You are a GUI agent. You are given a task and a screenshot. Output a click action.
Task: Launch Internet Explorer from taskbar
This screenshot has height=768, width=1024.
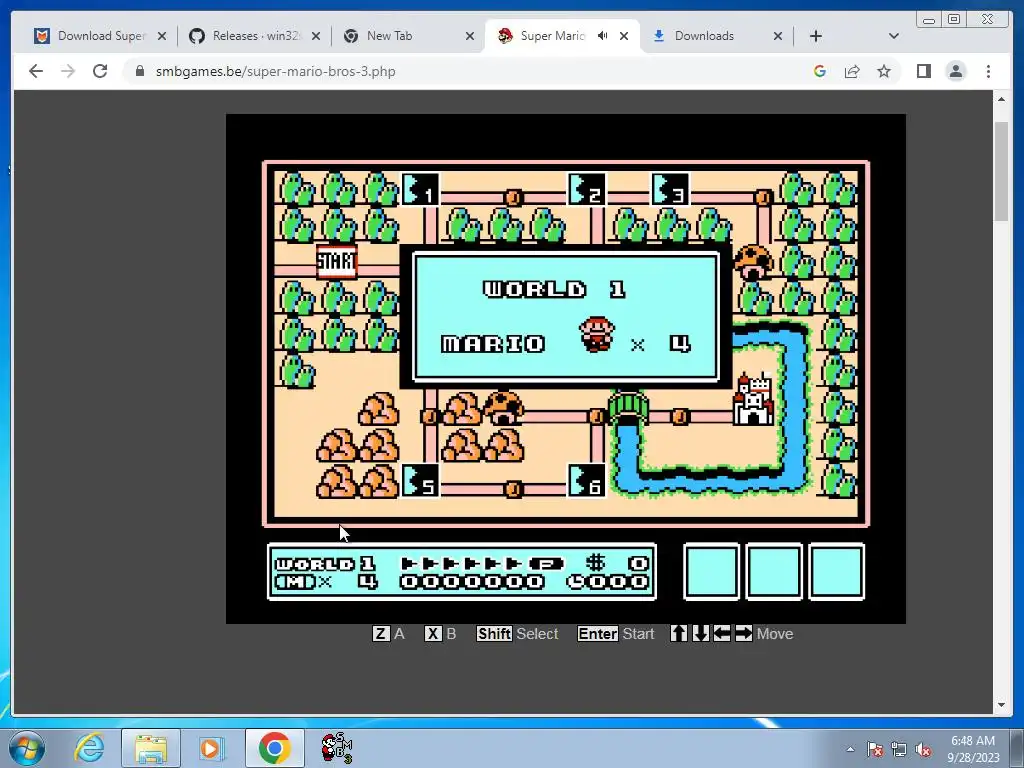[89, 748]
